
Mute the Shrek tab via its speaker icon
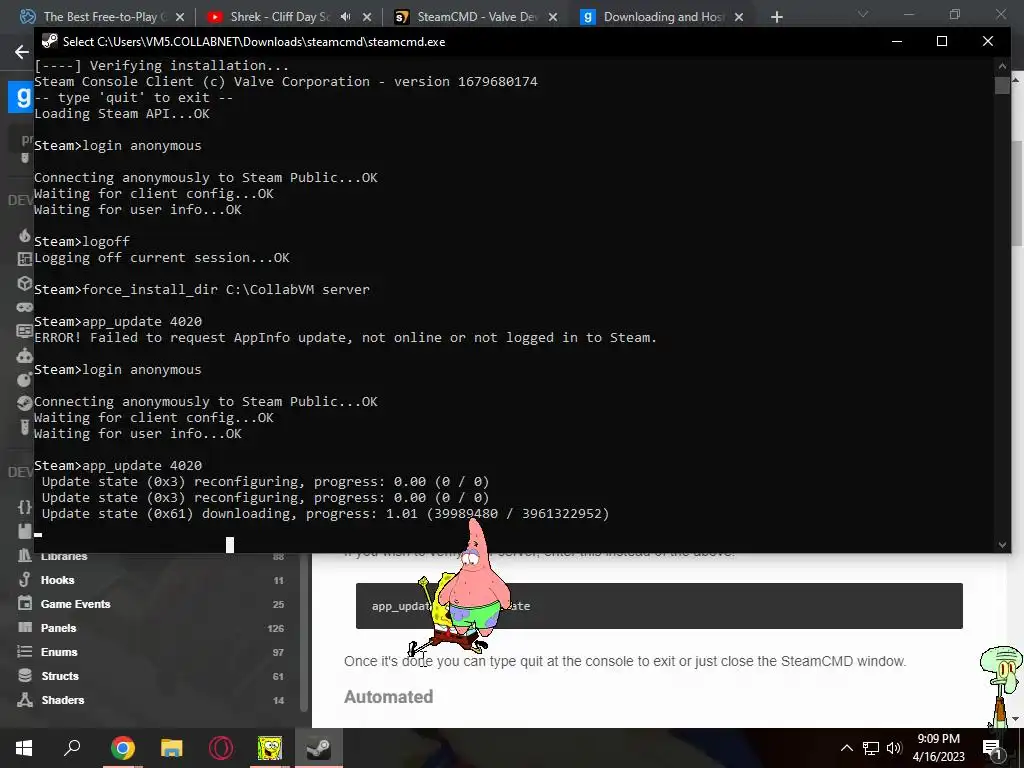345,17
